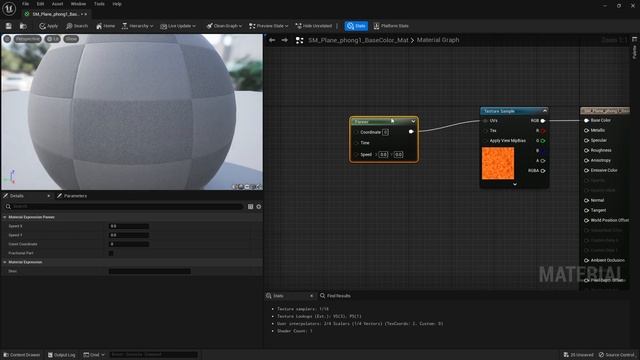Switch to the Parameters tab

coord(72,196)
